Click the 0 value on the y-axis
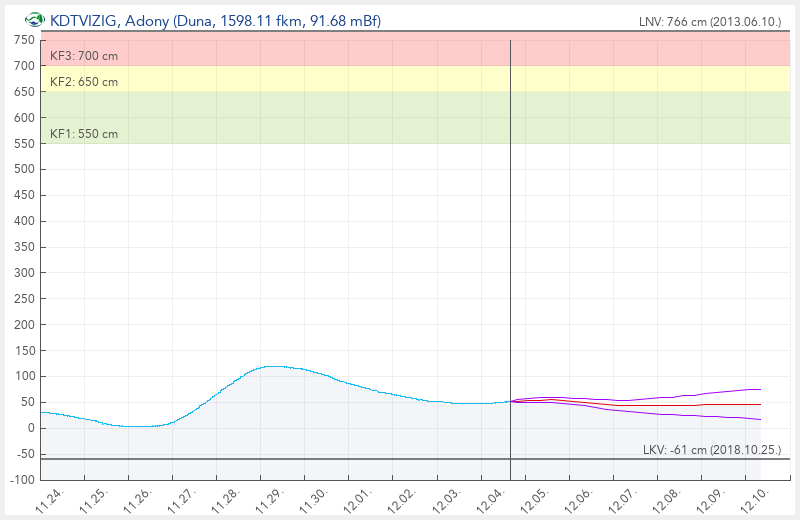This screenshot has height=520, width=800. click(x=31, y=428)
